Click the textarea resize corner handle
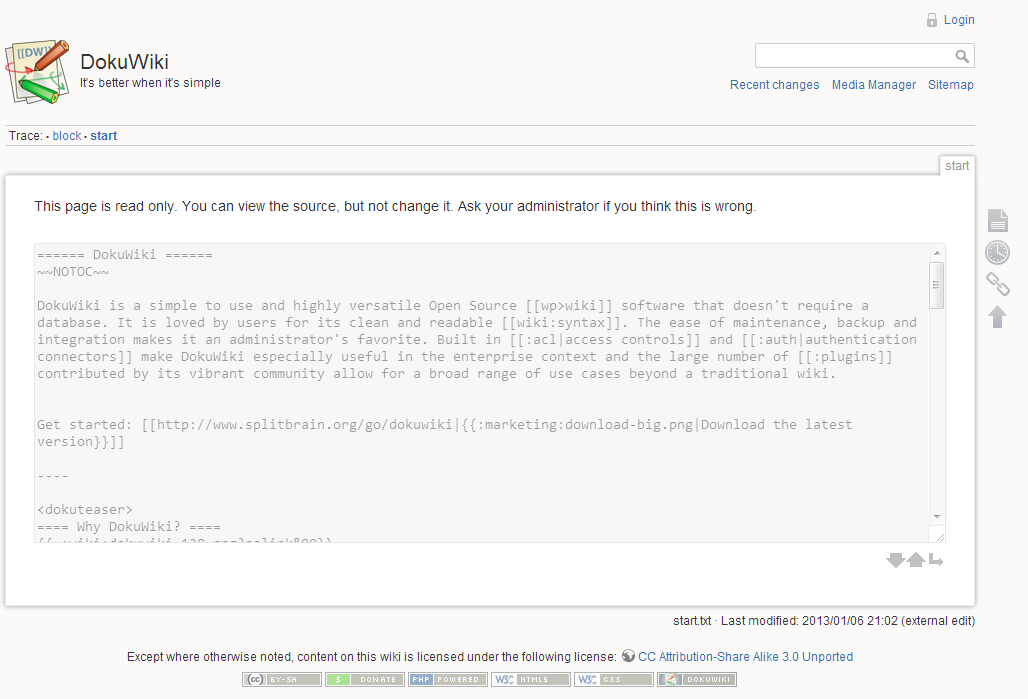This screenshot has width=1028, height=699. [939, 536]
